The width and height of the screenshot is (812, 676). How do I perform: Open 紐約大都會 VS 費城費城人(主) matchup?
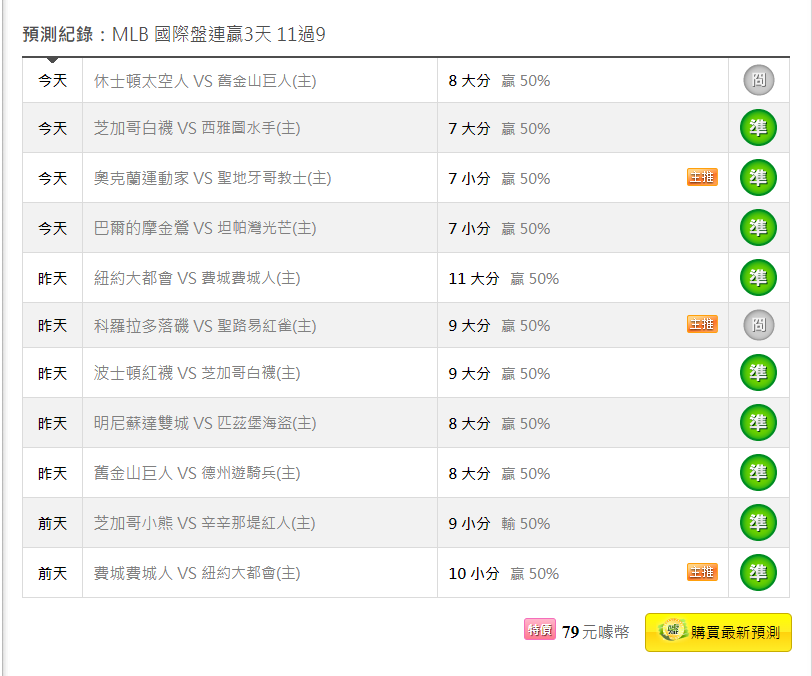197,278
